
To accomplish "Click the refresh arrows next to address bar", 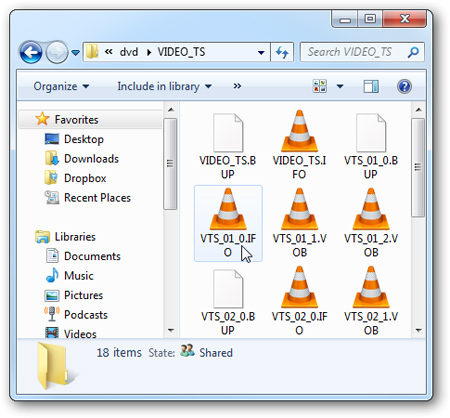I will [x=282, y=52].
